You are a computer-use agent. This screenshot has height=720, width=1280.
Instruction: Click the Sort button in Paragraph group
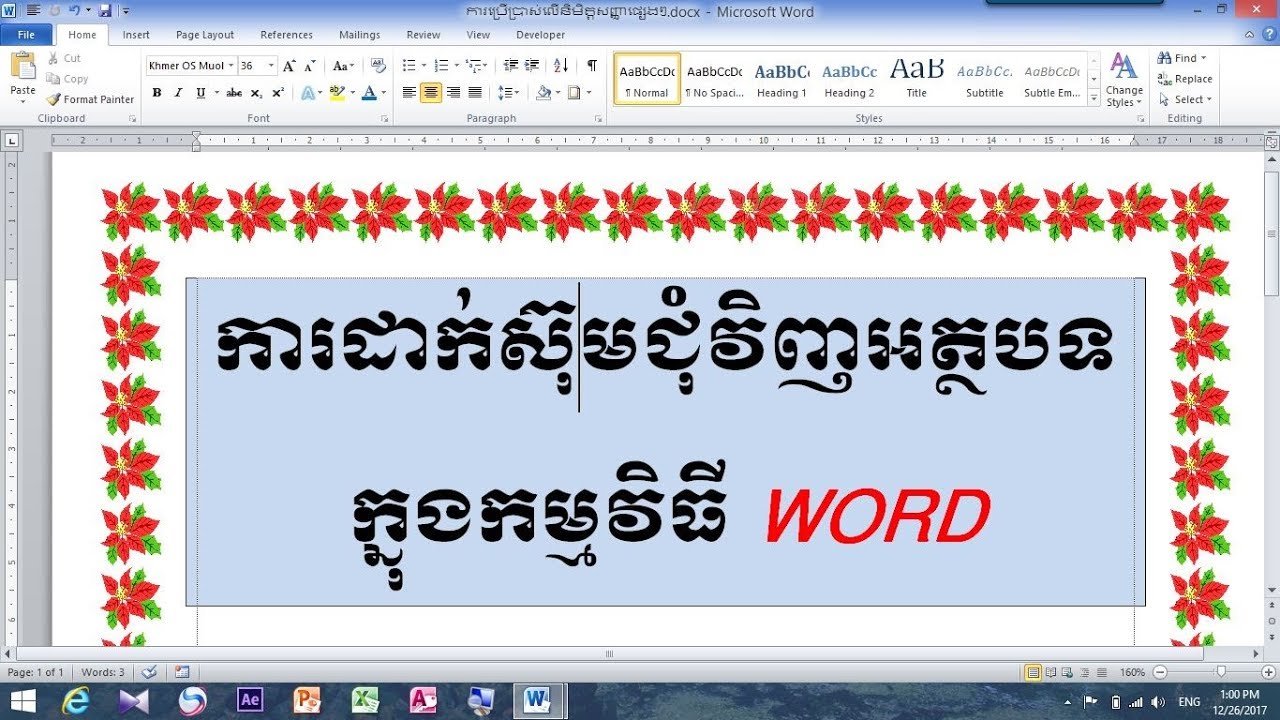click(x=561, y=64)
